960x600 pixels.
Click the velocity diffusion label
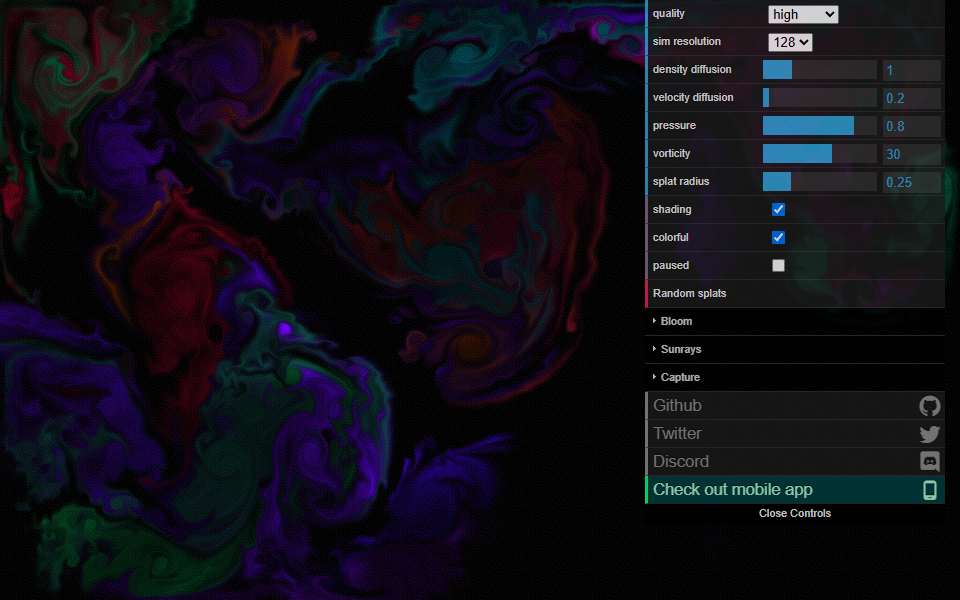[693, 97]
